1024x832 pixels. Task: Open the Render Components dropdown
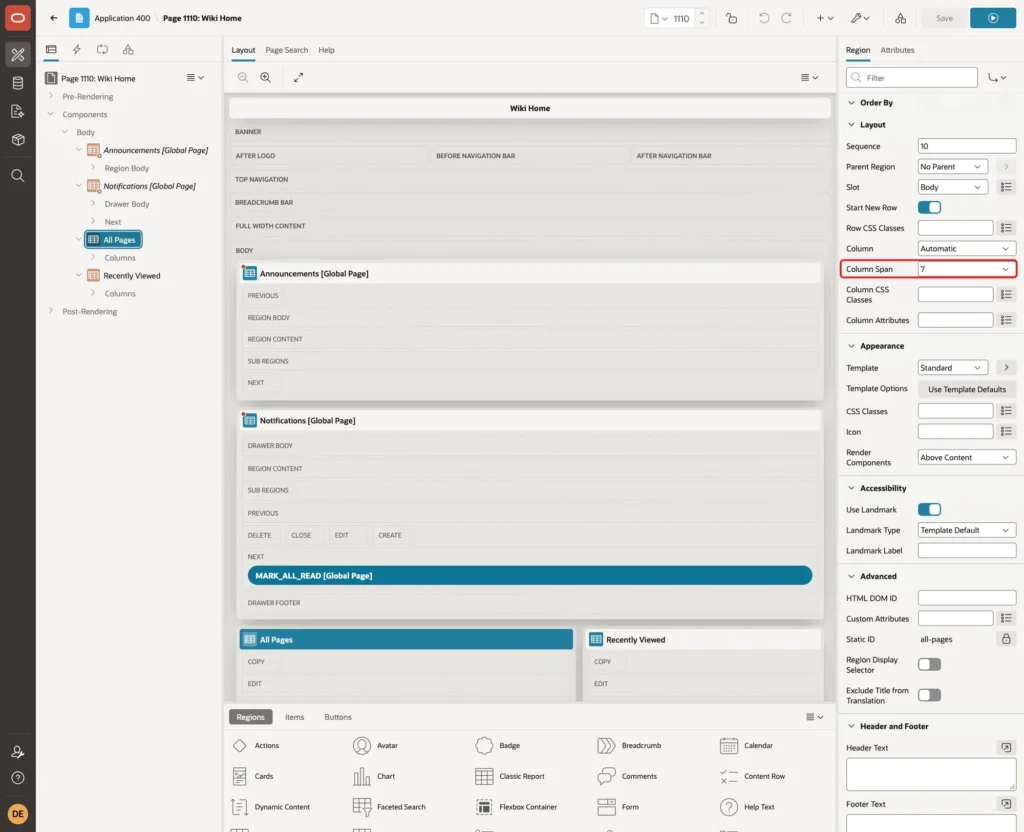point(967,458)
